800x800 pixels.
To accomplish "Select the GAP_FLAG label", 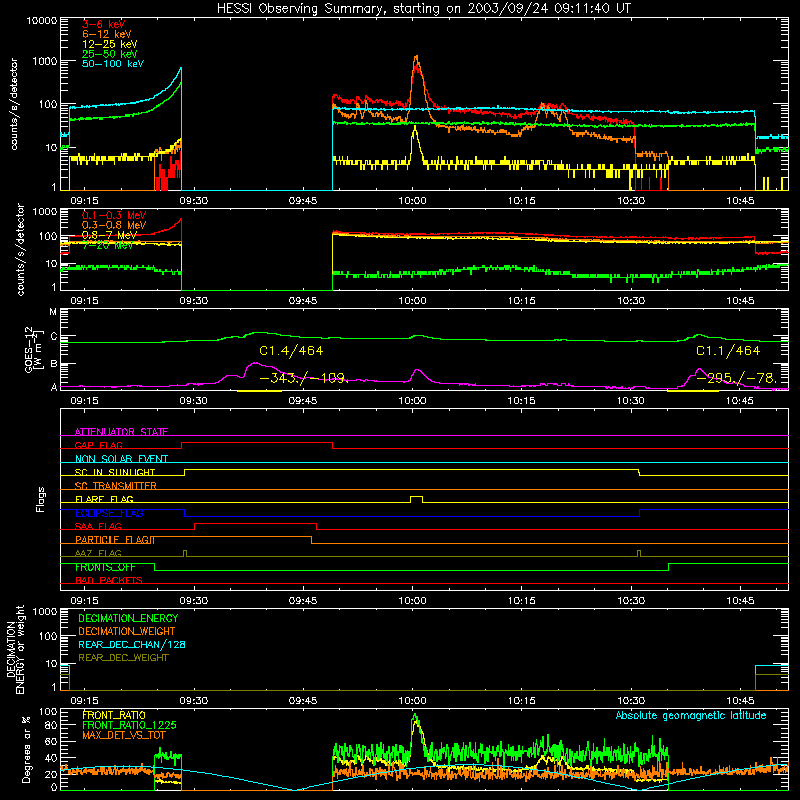I will pyautogui.click(x=98, y=445).
